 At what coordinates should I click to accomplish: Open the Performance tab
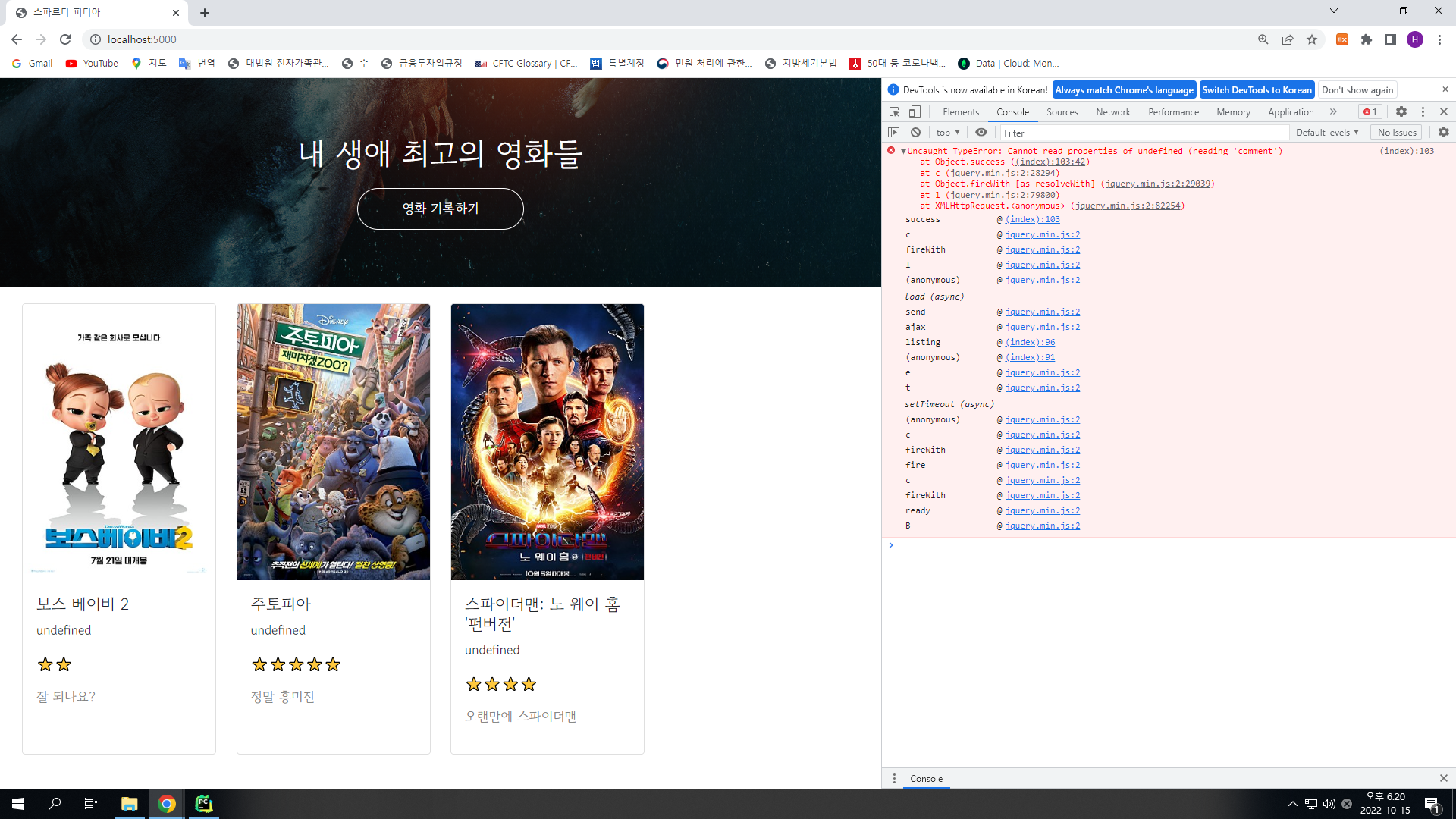1173,111
